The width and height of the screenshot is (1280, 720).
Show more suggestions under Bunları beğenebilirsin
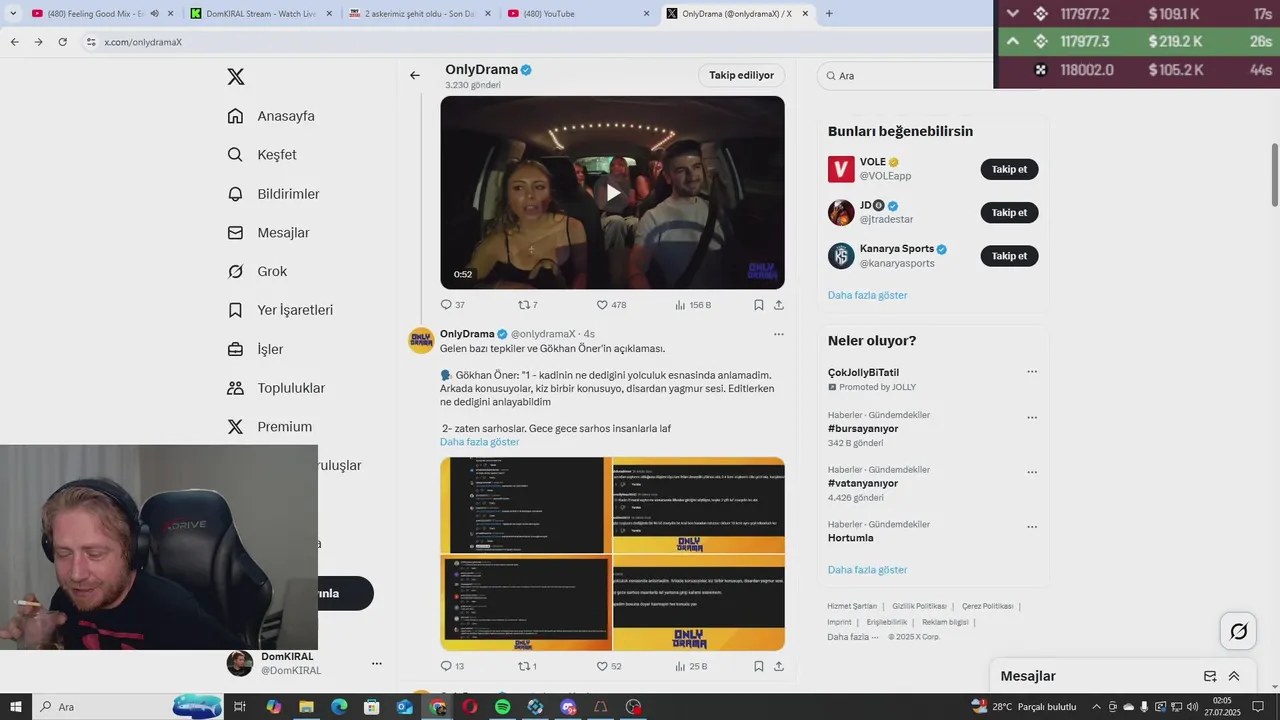867,295
